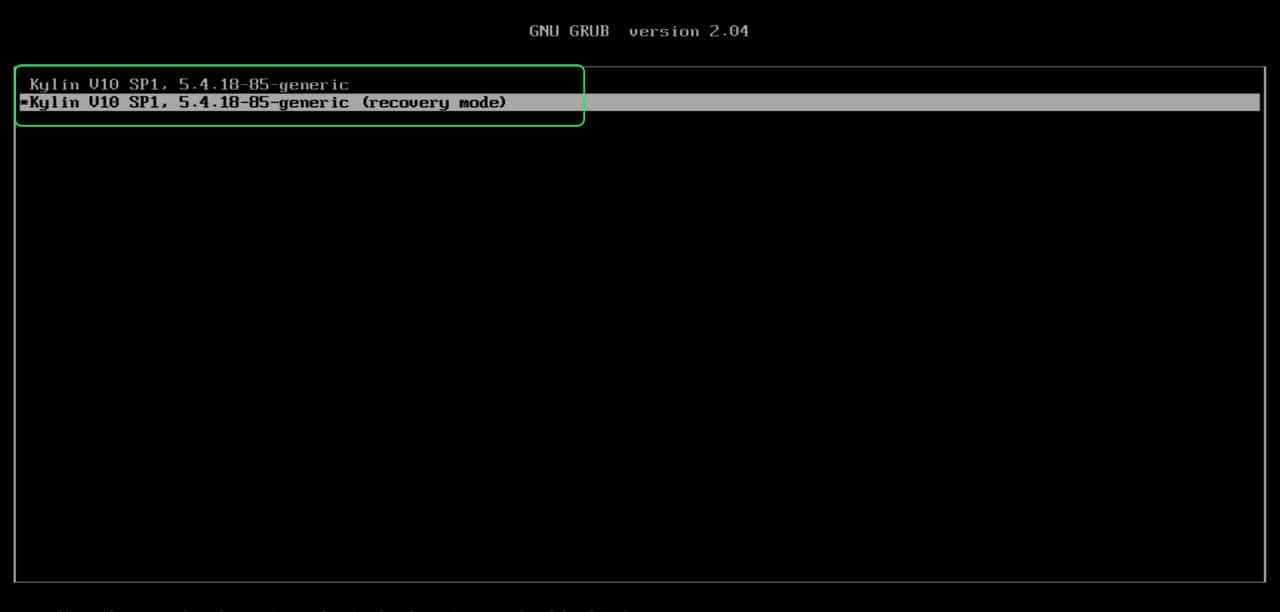Click the word "mode)" in recovery entry

[482, 103]
